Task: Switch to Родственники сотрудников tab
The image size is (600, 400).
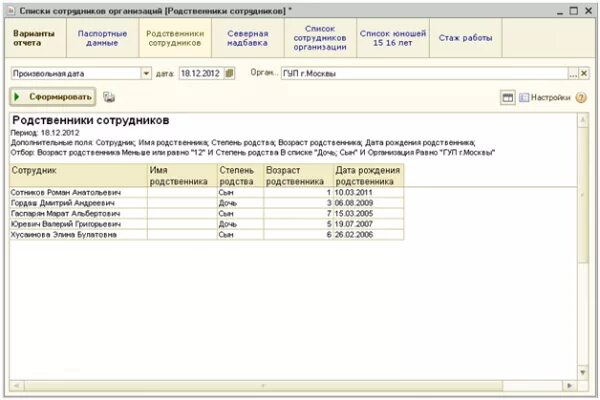Action: point(175,38)
